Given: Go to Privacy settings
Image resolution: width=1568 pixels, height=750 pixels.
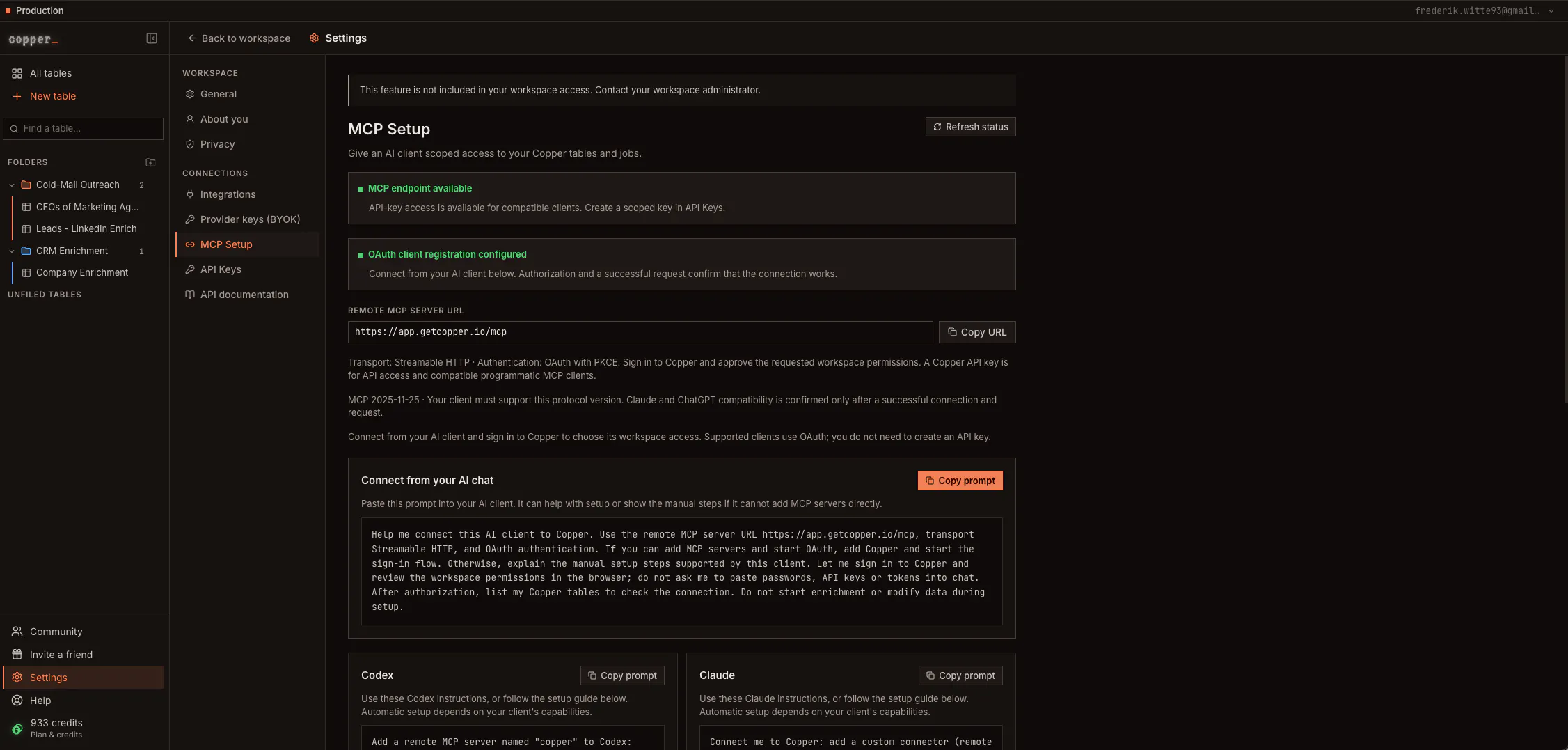Looking at the screenshot, I should pyautogui.click(x=248, y=144).
